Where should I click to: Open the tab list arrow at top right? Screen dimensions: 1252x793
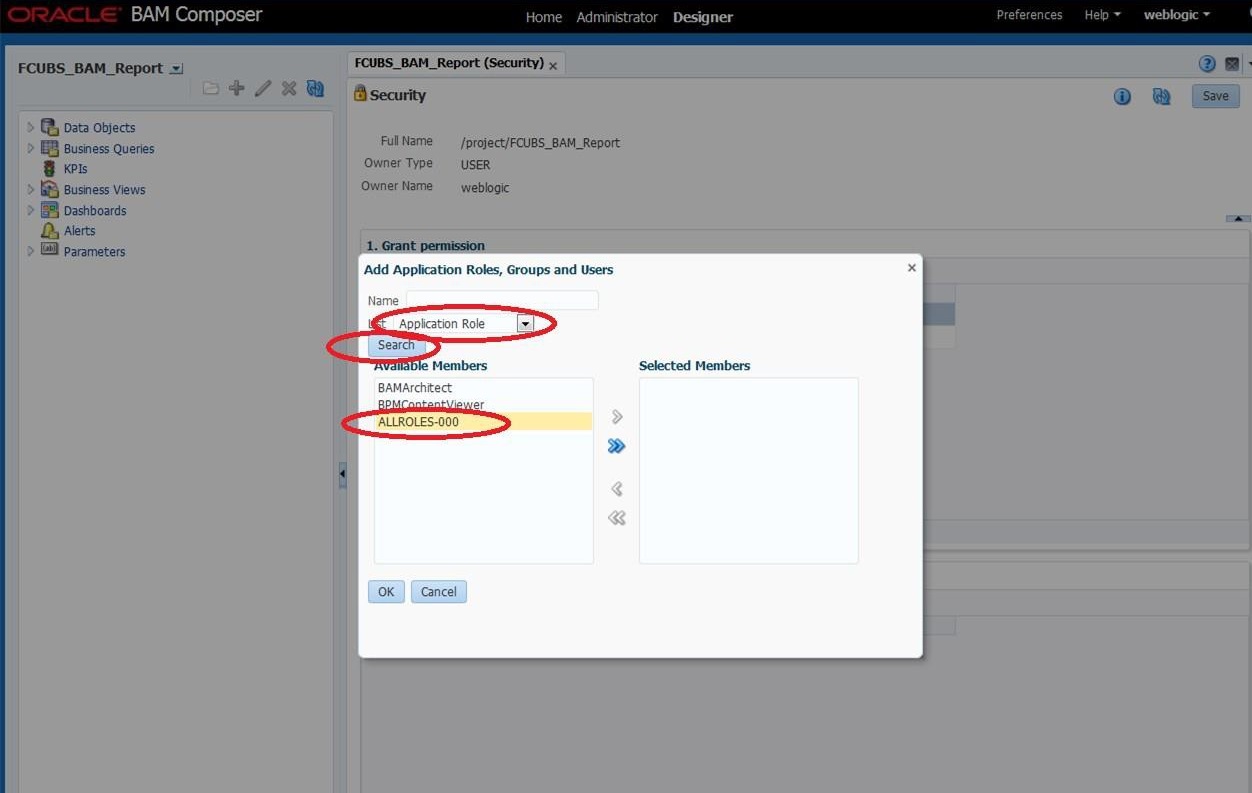point(1248,64)
